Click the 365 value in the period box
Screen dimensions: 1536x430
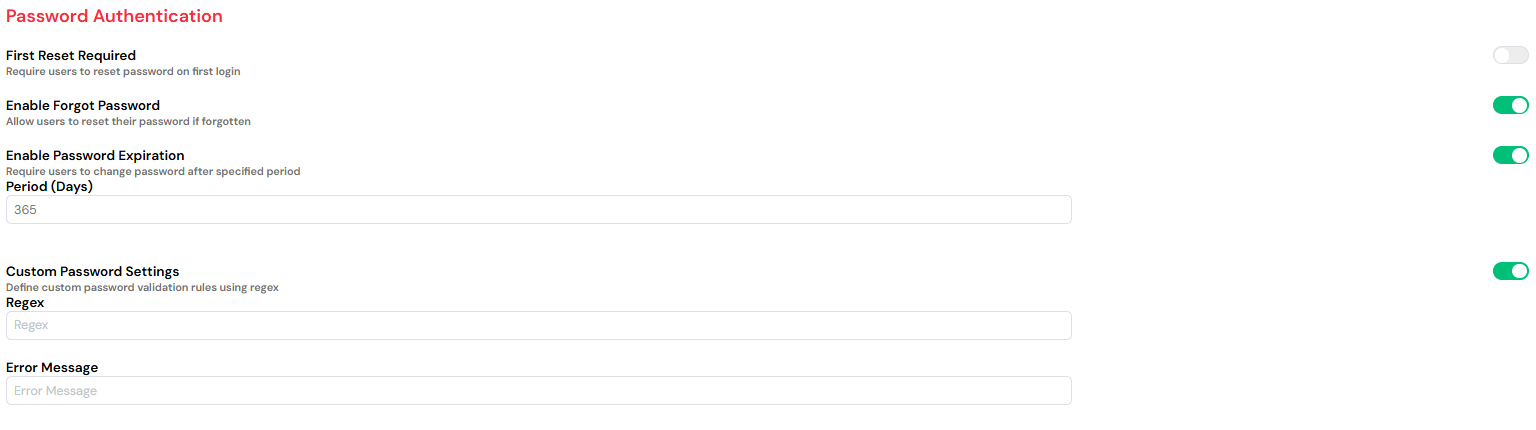click(x=26, y=210)
